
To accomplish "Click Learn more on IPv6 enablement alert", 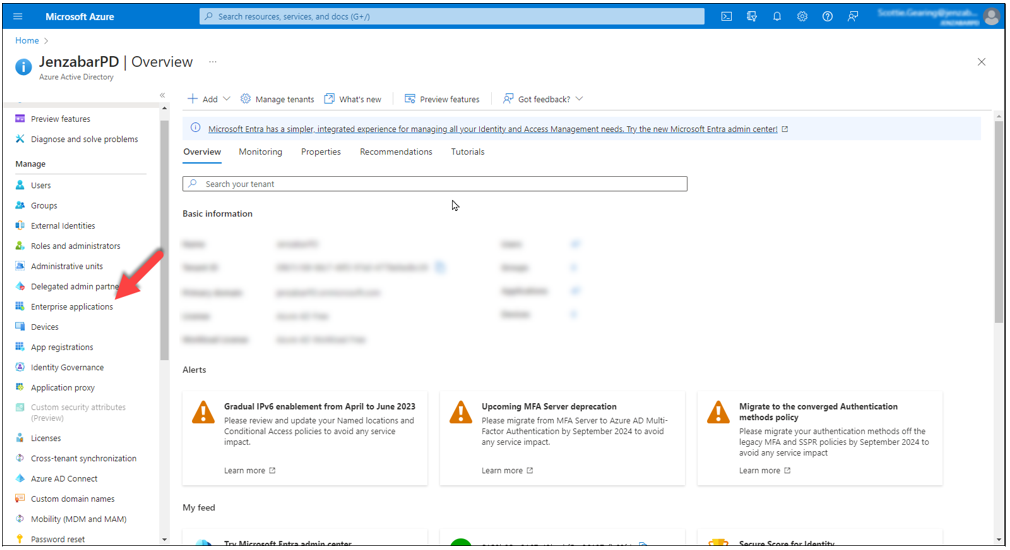I will 250,470.
